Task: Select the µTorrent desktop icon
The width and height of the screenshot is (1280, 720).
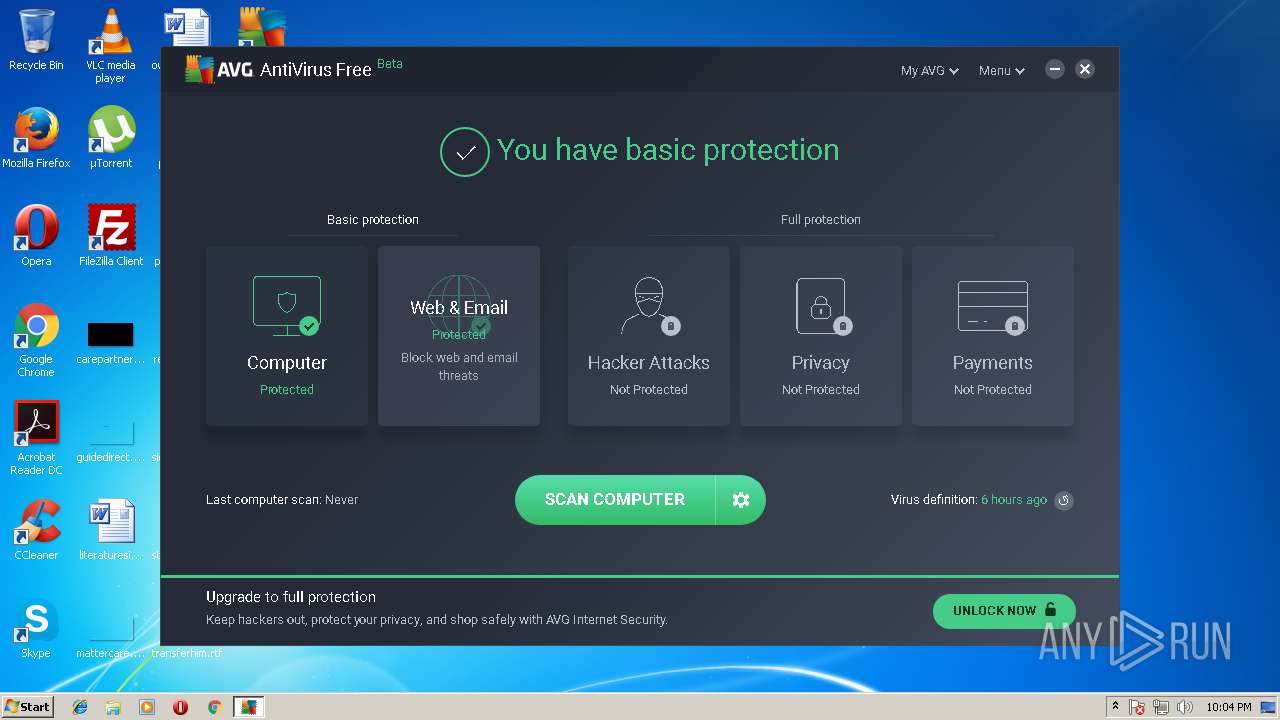Action: [110, 138]
